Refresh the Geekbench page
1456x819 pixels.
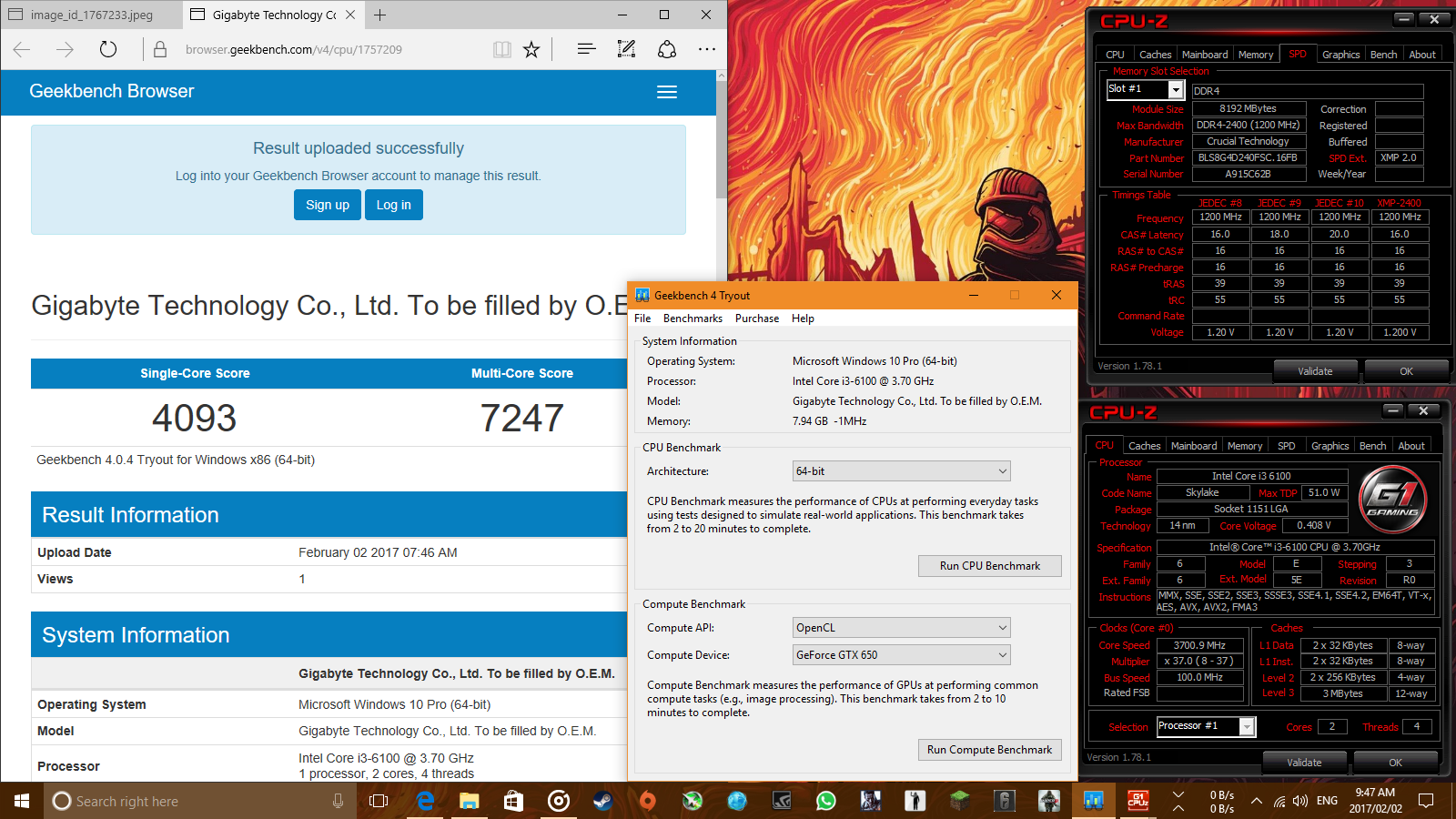click(108, 49)
